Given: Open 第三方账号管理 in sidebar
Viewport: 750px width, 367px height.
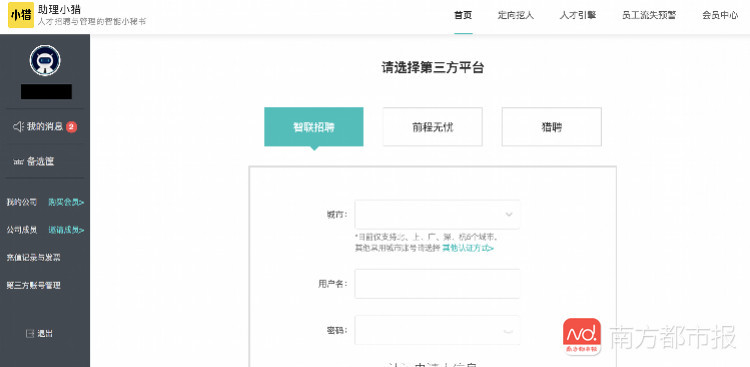Looking at the screenshot, I should point(33,286).
